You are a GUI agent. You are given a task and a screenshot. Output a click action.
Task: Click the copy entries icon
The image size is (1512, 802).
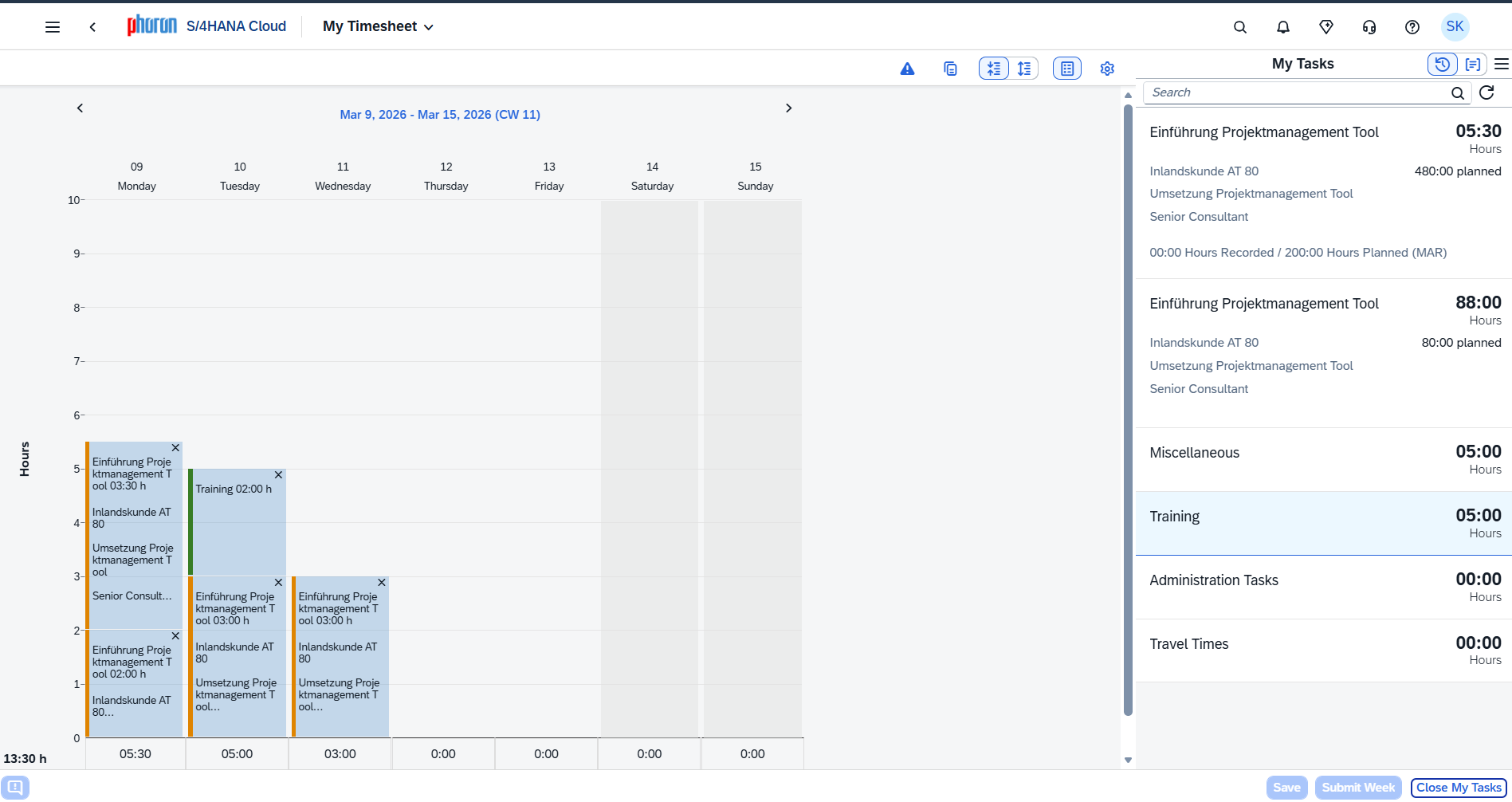950,69
